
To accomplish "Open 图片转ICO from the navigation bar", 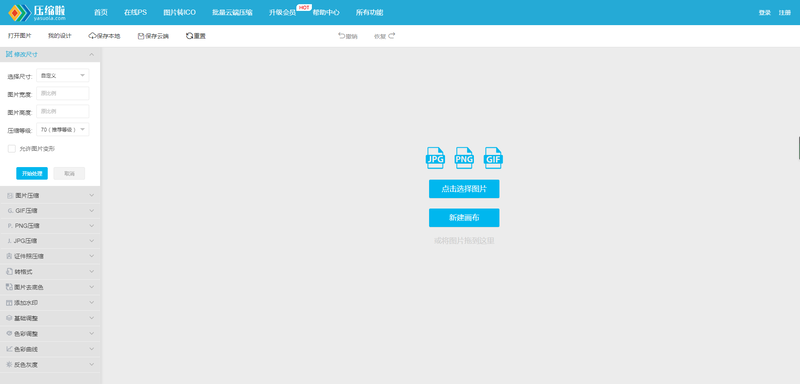I will pos(180,13).
